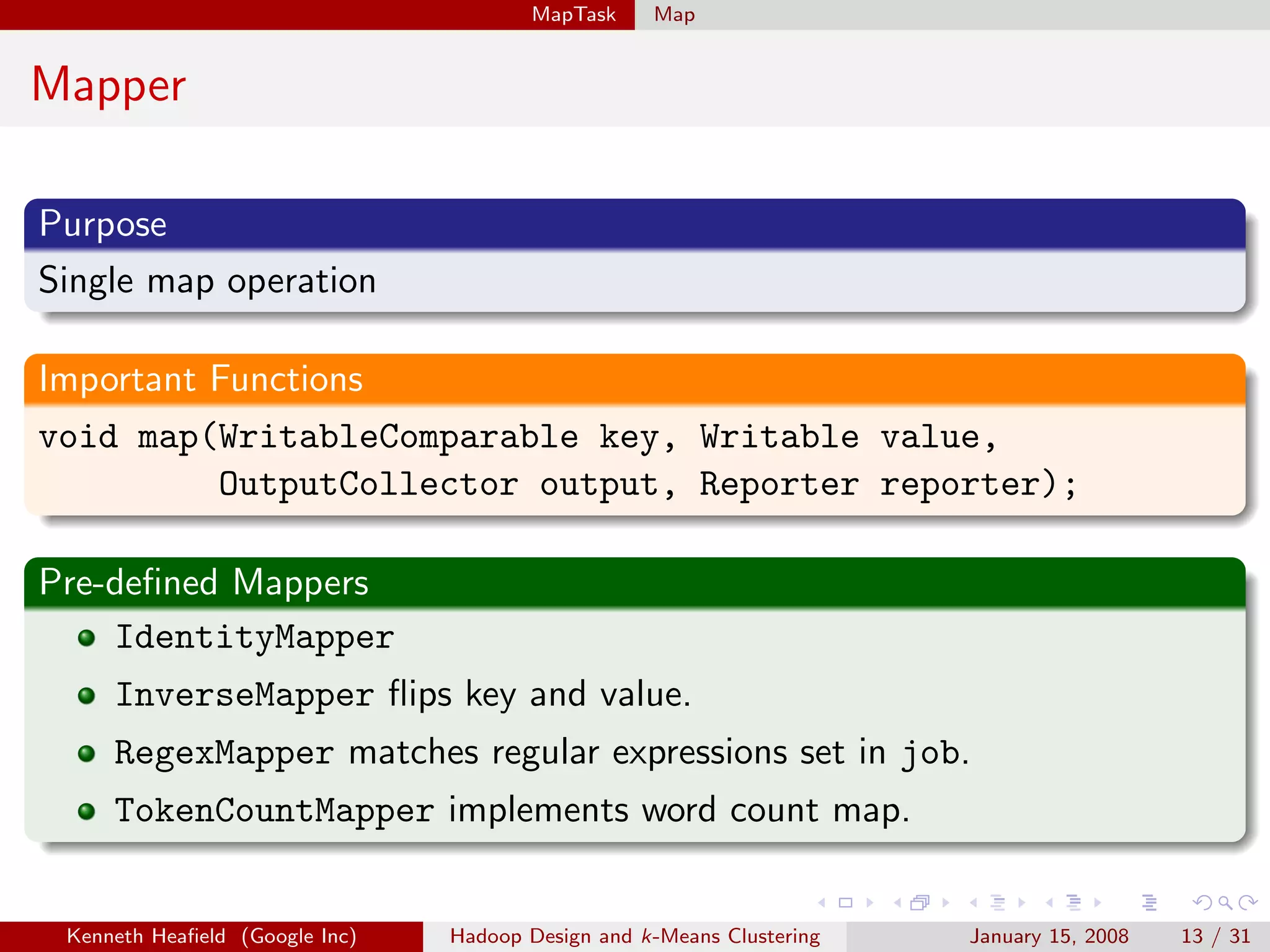Click the IdentityMapper list item
This screenshot has width=1270, height=952.
click(255, 638)
